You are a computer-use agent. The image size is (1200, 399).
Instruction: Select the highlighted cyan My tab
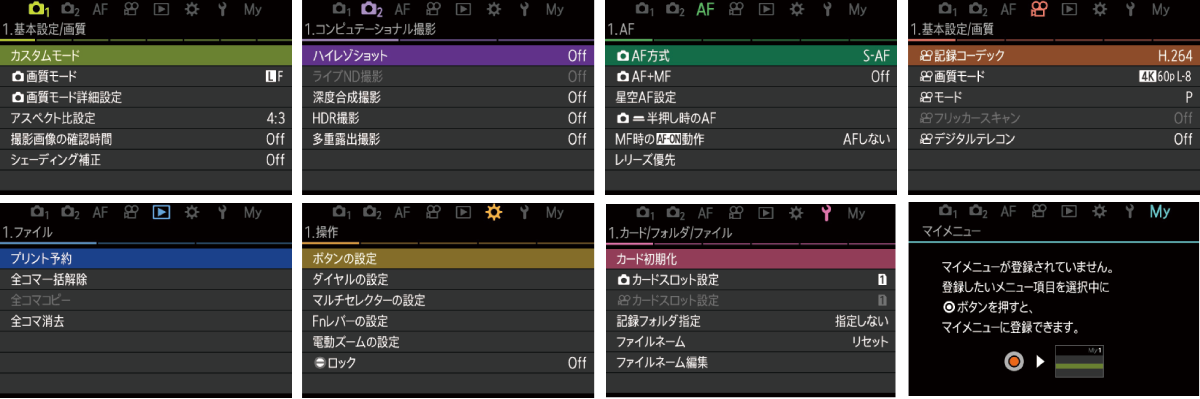coord(1160,212)
